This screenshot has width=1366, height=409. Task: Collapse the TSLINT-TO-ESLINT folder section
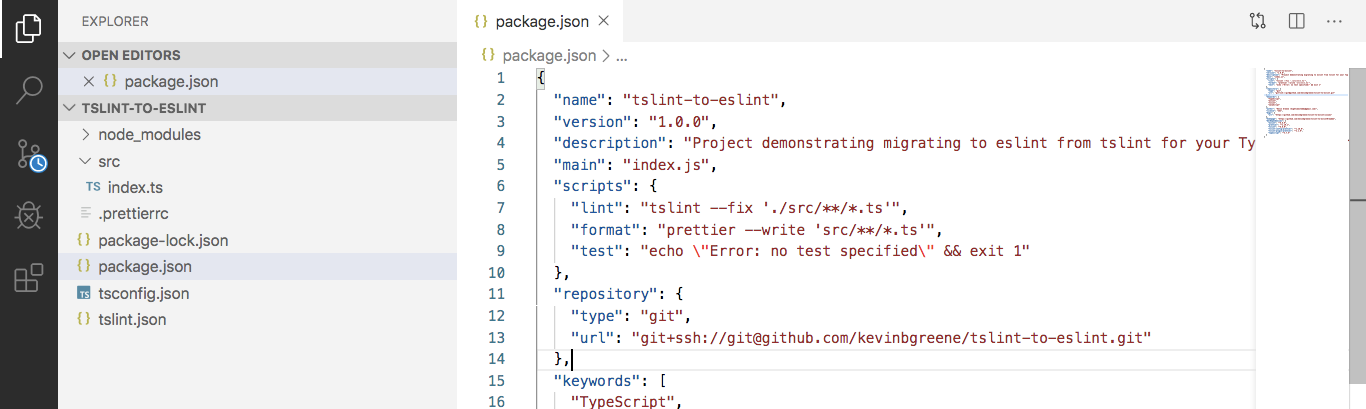(257, 108)
